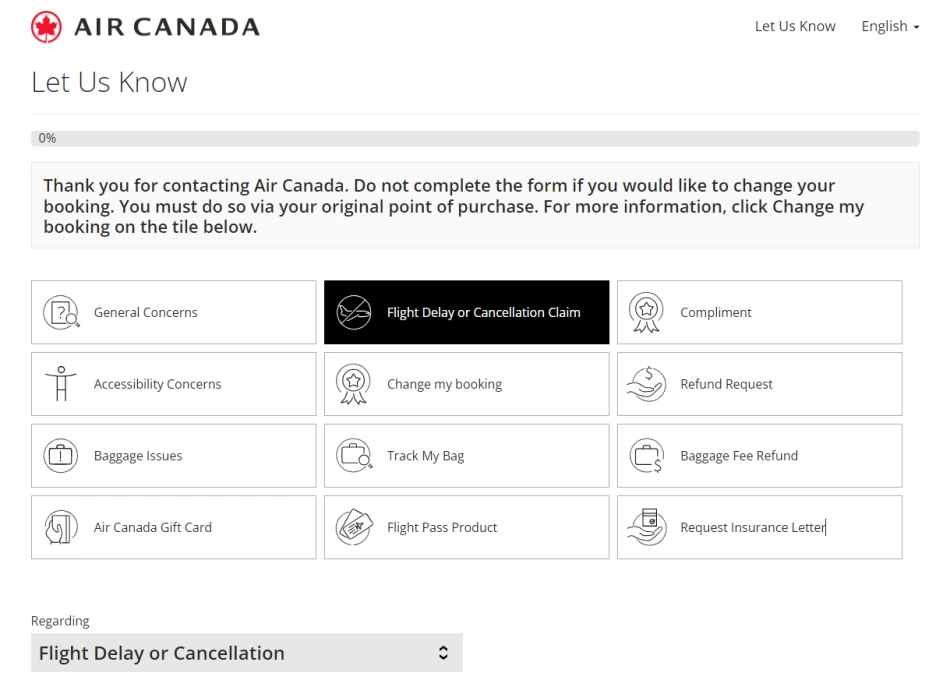
Task: Select the Refund Request tile label
Action: (x=726, y=384)
